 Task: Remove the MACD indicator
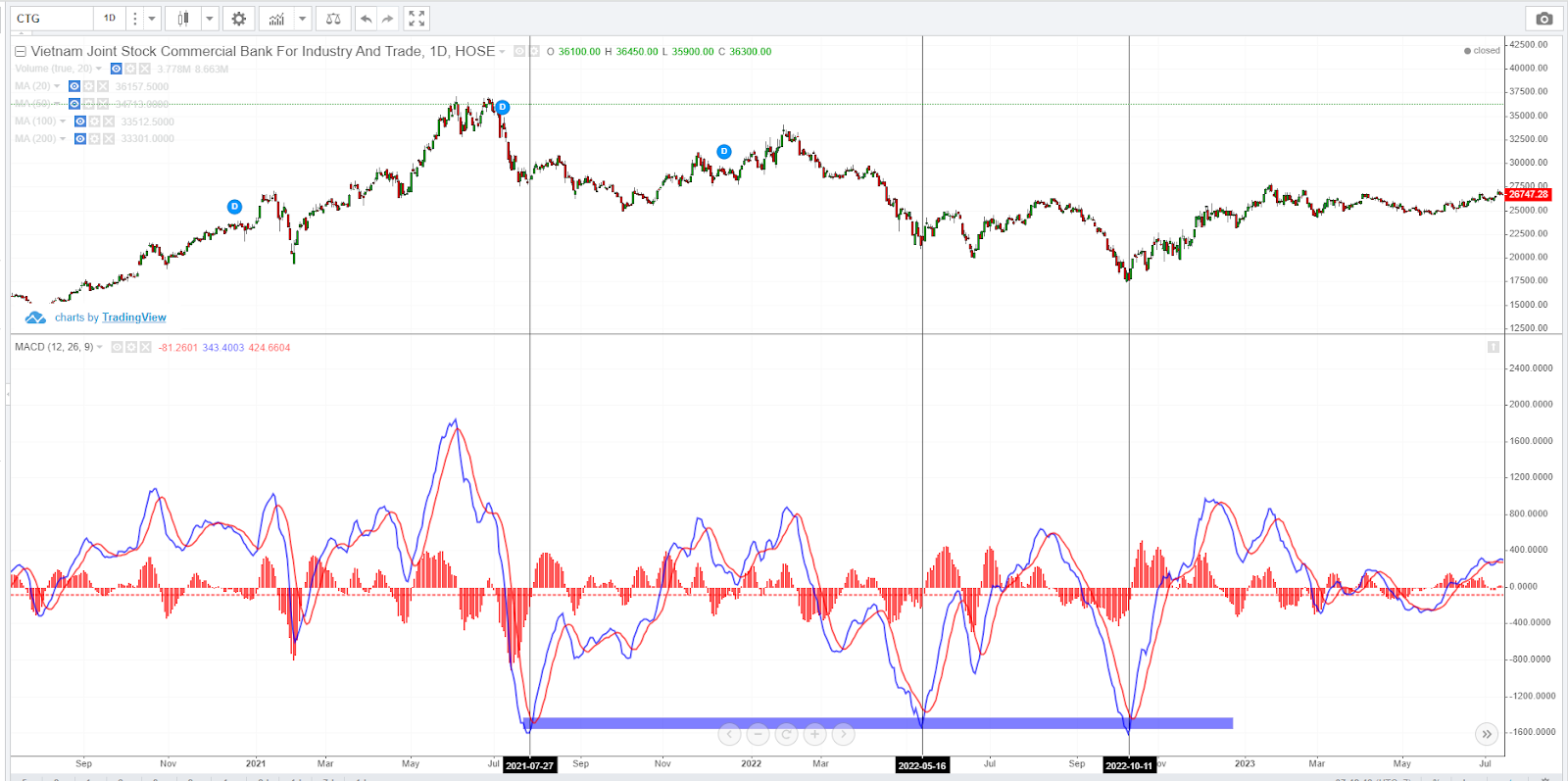(145, 347)
